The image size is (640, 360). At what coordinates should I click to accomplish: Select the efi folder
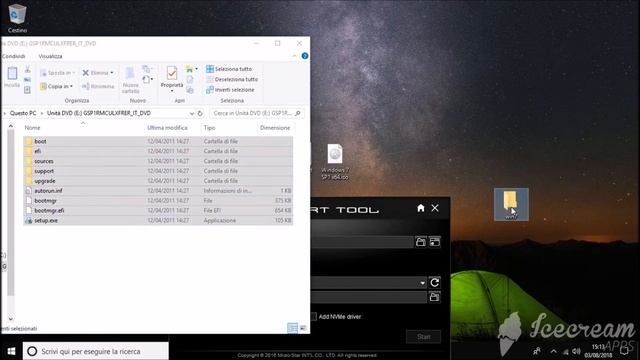click(158, 151)
